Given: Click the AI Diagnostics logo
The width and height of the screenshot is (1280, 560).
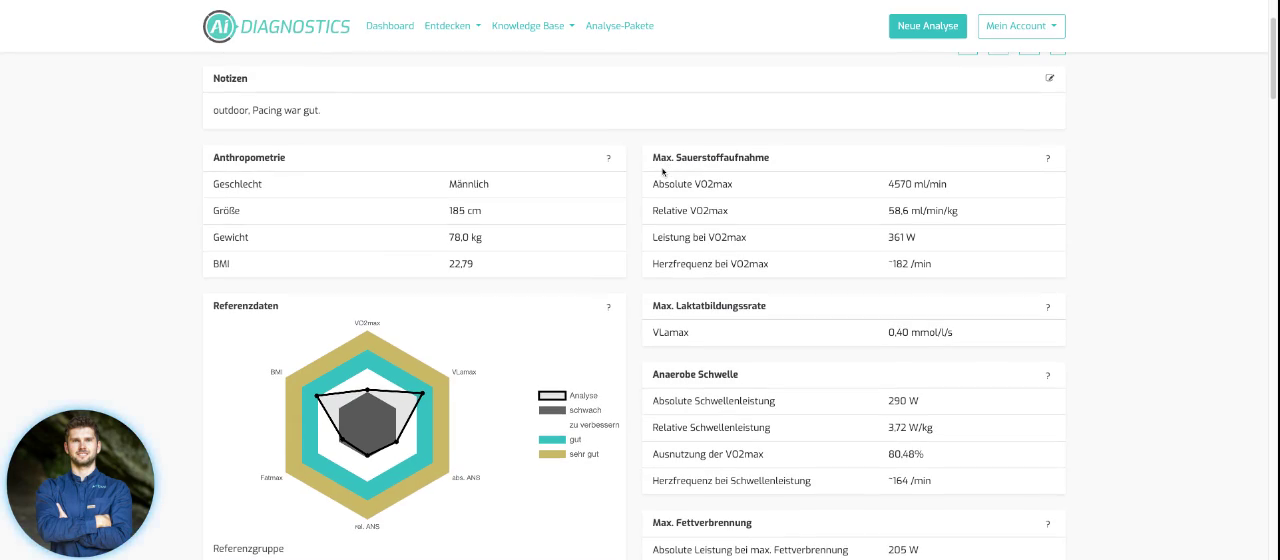Looking at the screenshot, I should click(277, 26).
